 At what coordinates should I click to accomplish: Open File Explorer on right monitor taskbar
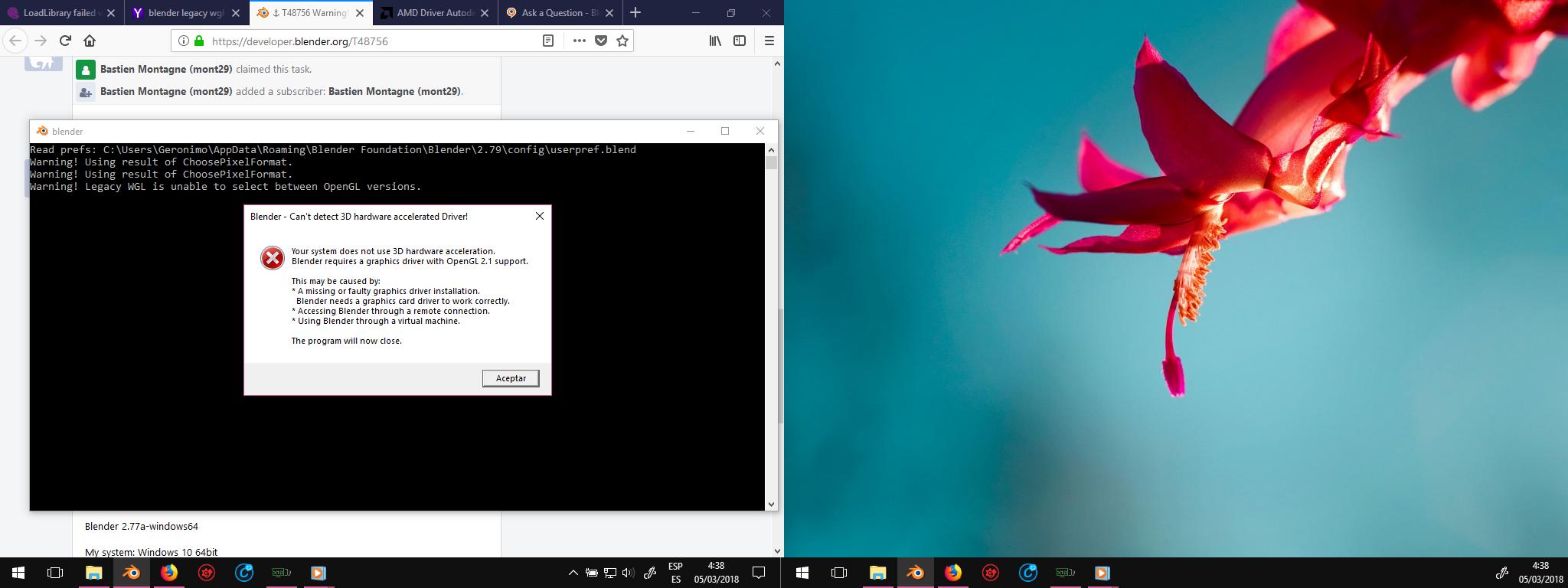pyautogui.click(x=877, y=573)
